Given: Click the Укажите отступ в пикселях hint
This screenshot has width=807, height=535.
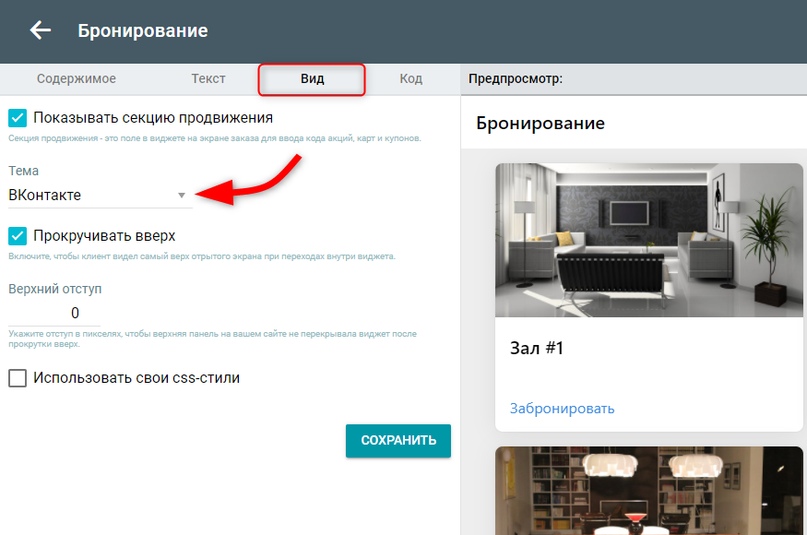Looking at the screenshot, I should (213, 339).
